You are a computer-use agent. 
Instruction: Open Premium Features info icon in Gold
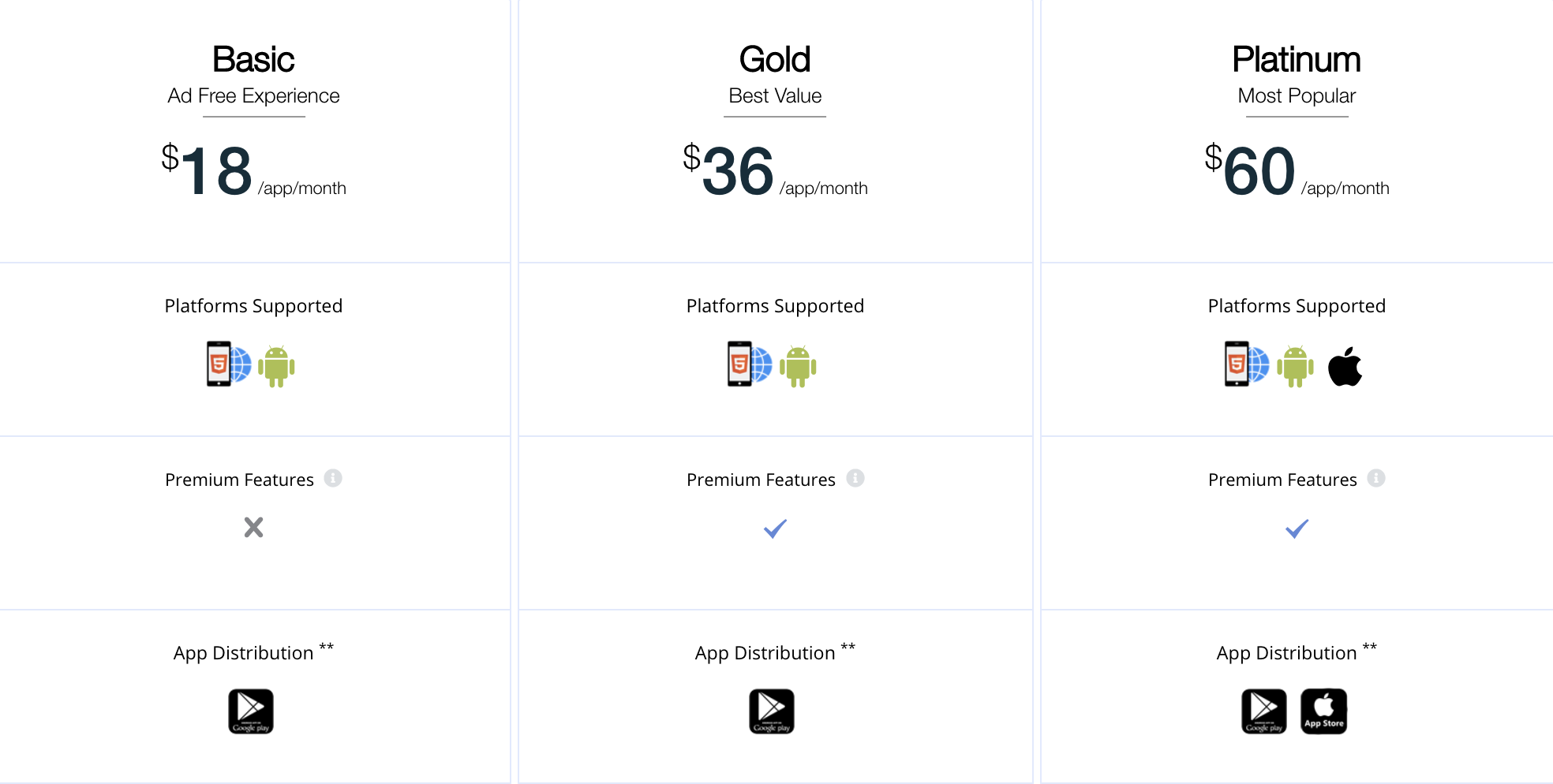[x=855, y=478]
